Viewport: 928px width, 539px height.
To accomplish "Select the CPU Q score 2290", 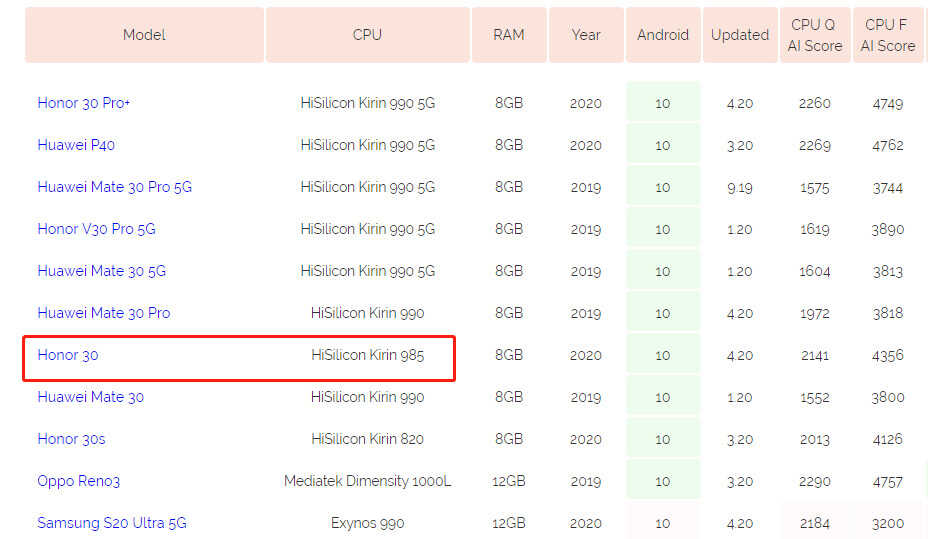I will pyautogui.click(x=815, y=482).
